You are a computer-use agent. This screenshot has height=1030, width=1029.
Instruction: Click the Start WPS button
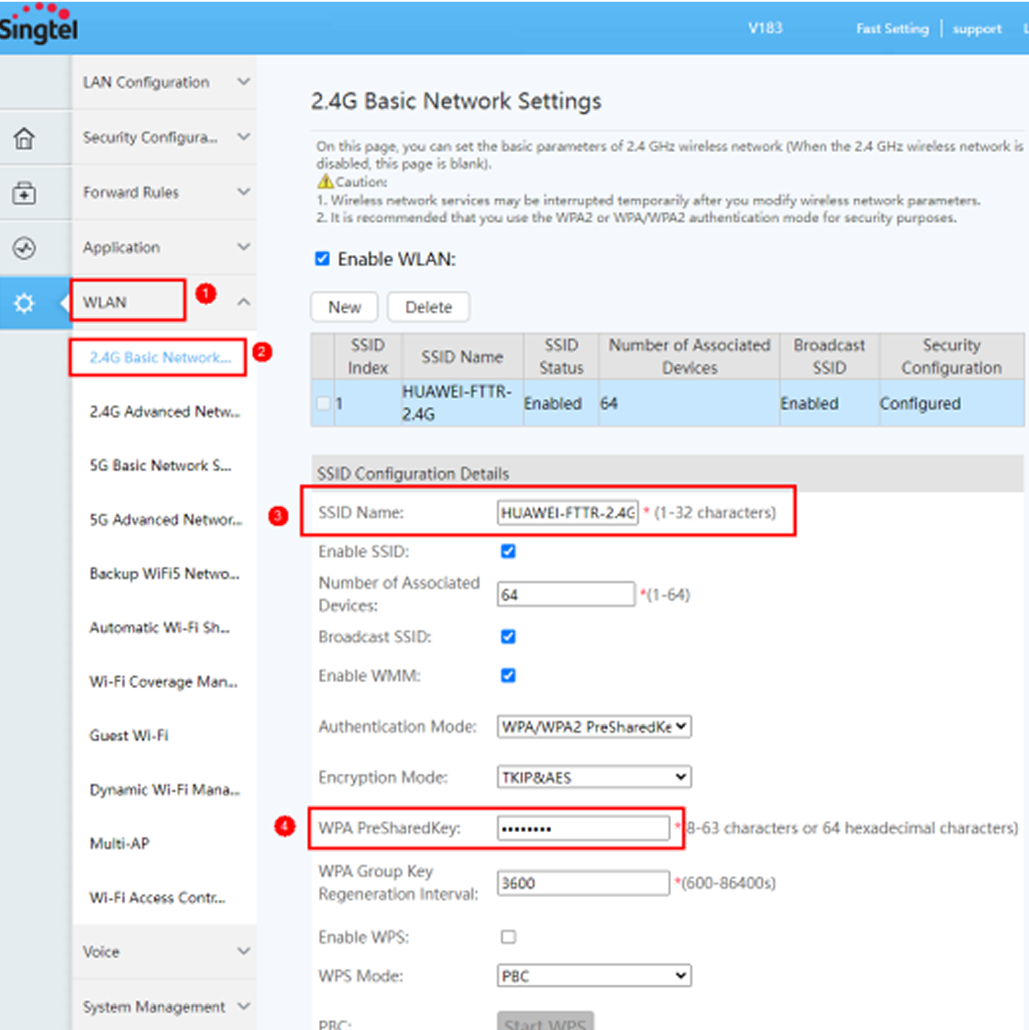tap(545, 1021)
